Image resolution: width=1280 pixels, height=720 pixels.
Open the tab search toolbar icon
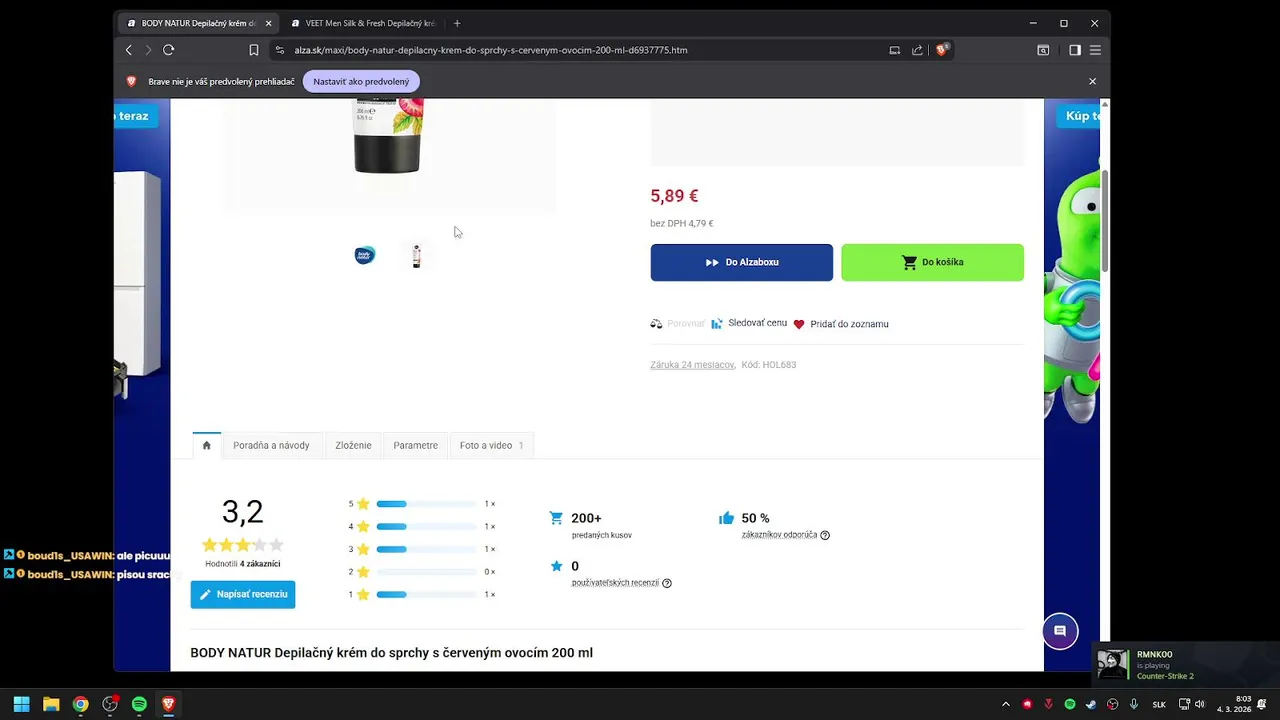click(1043, 50)
